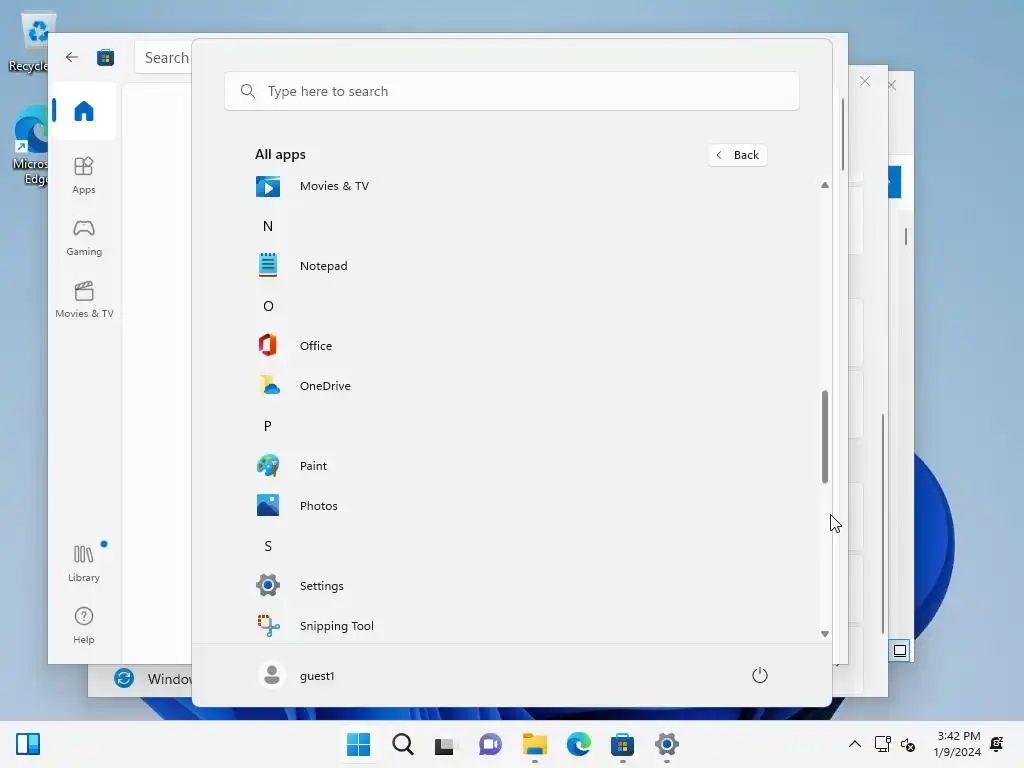Click the app list scroll up arrow

pos(825,185)
